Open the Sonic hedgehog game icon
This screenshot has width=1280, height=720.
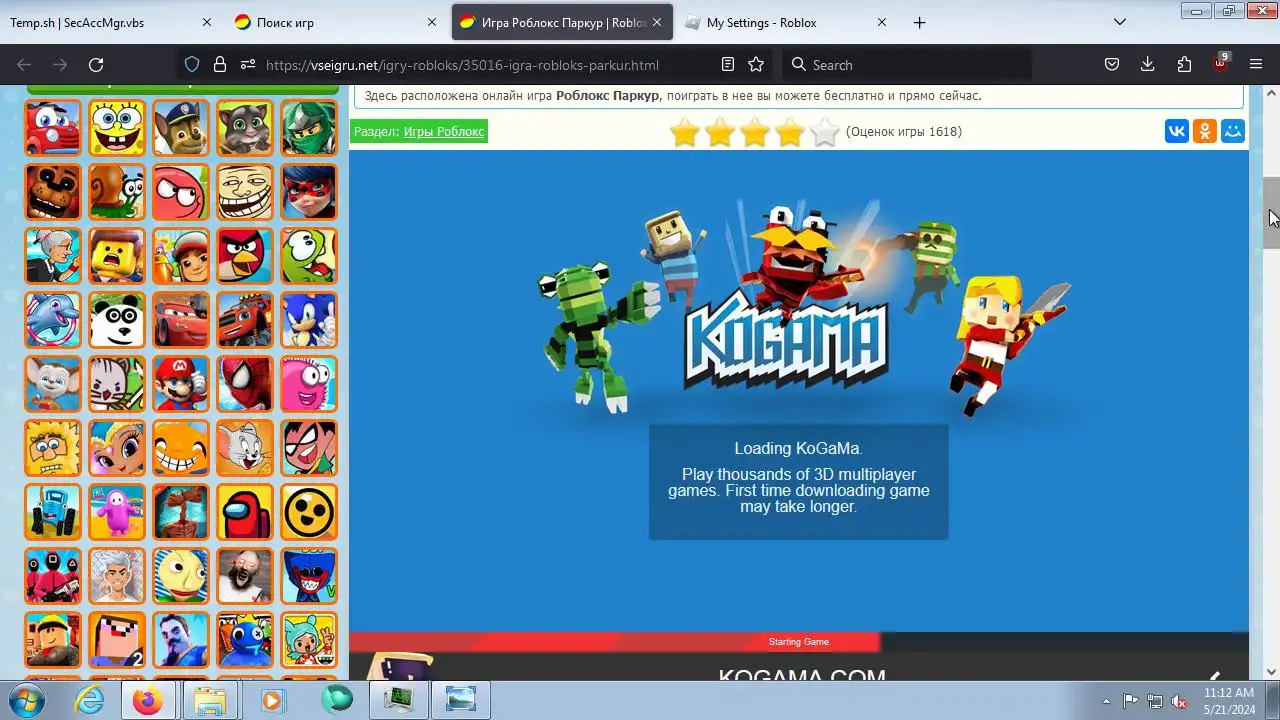click(x=309, y=320)
